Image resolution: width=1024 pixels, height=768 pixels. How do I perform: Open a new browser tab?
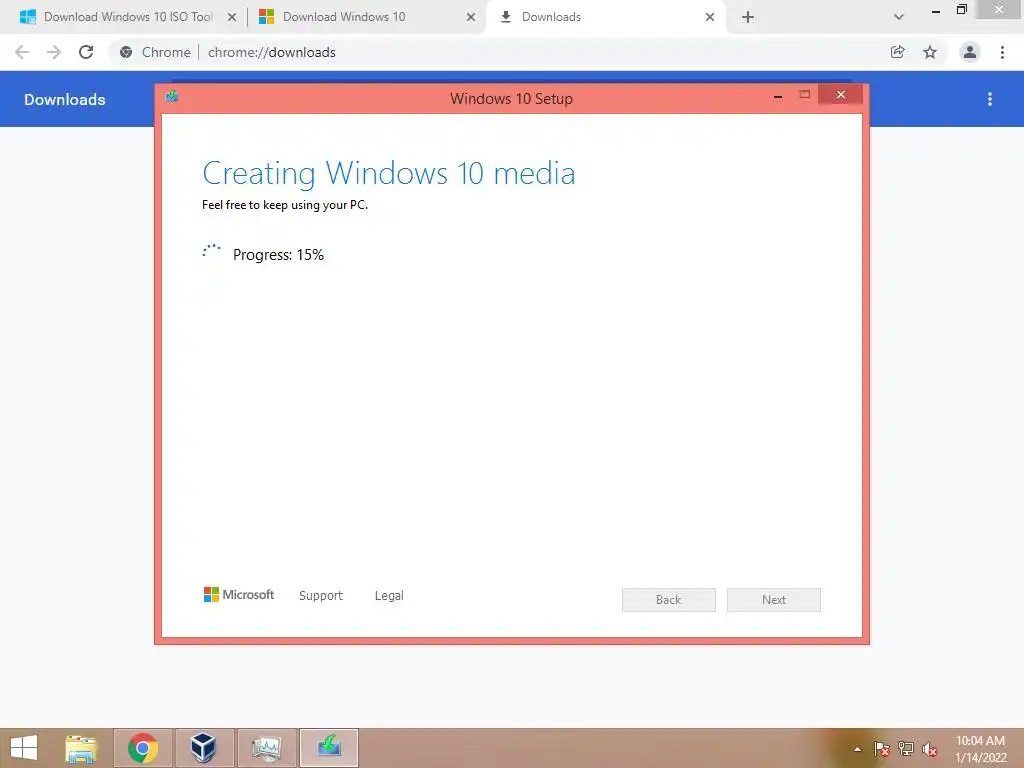748,18
